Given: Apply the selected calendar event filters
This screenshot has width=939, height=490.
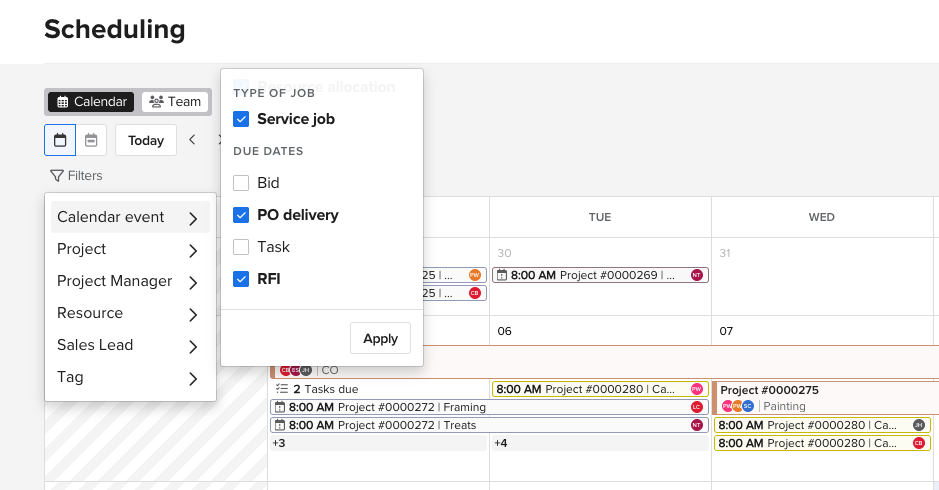Looking at the screenshot, I should click(380, 338).
